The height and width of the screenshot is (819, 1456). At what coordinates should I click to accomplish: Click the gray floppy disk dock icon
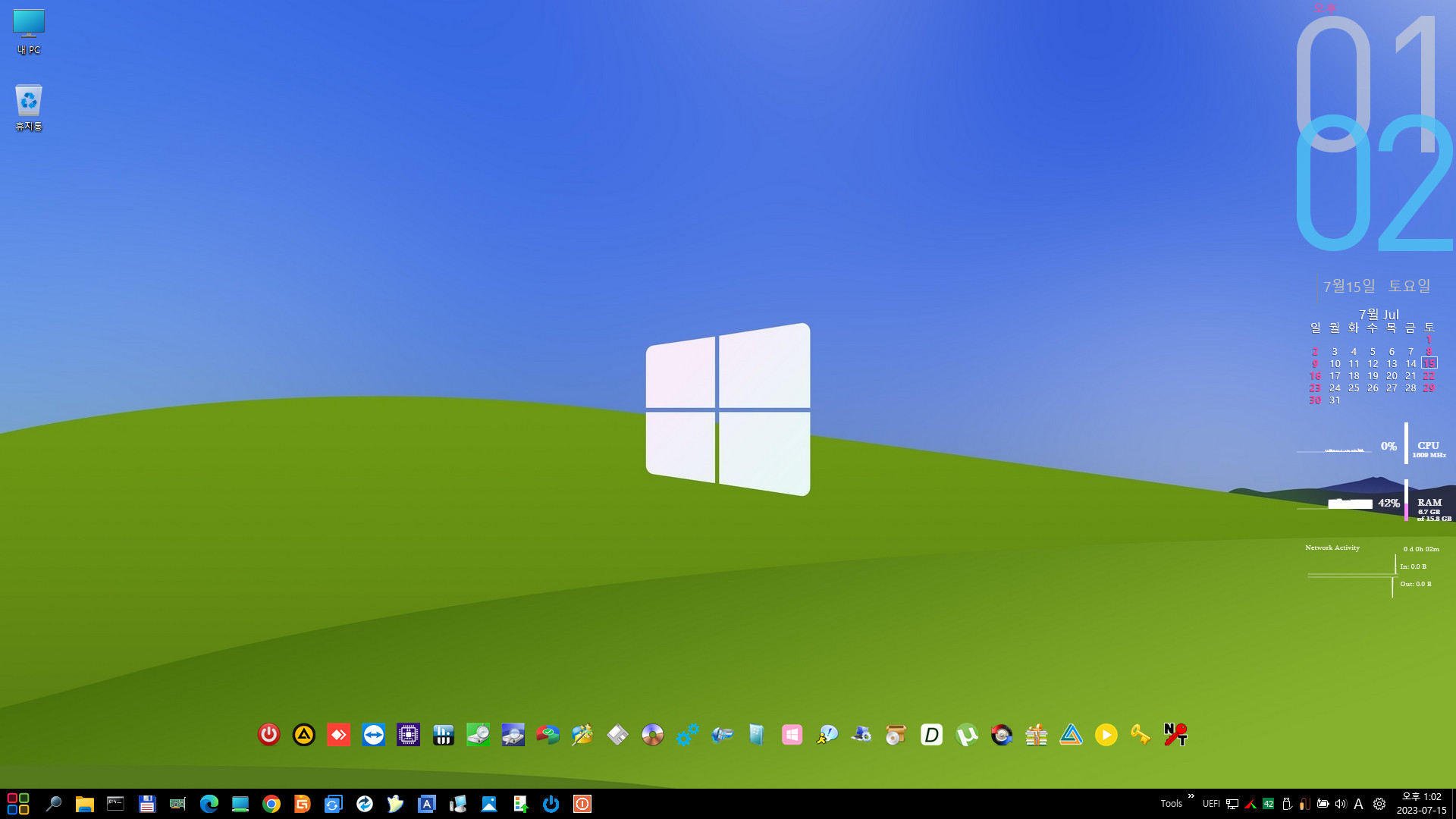coord(618,734)
